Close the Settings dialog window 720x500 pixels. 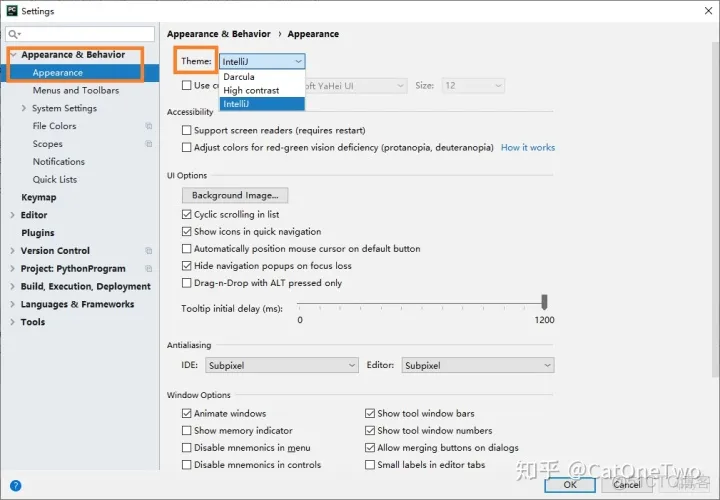[708, 11]
